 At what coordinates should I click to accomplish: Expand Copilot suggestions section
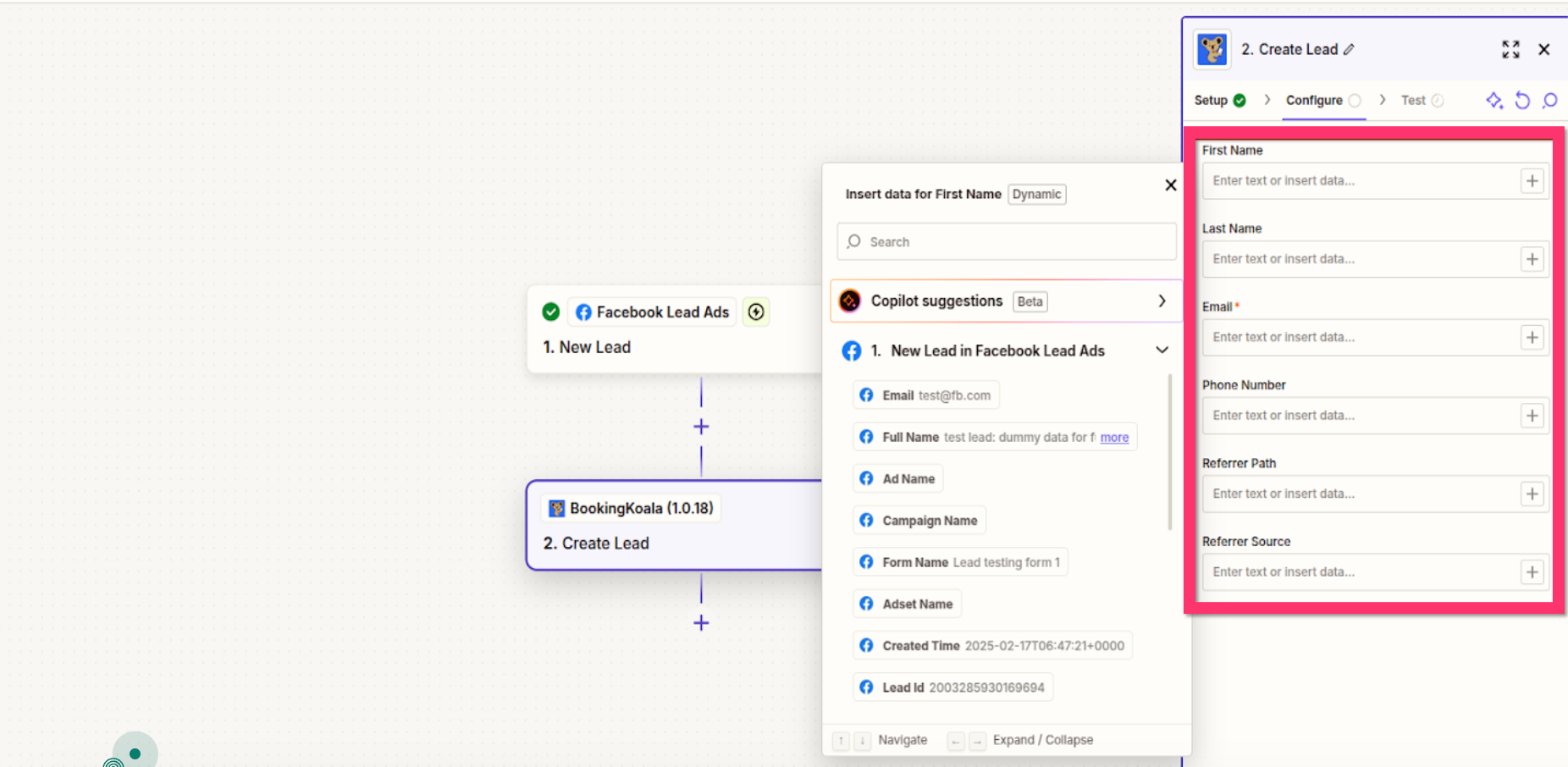click(1162, 301)
